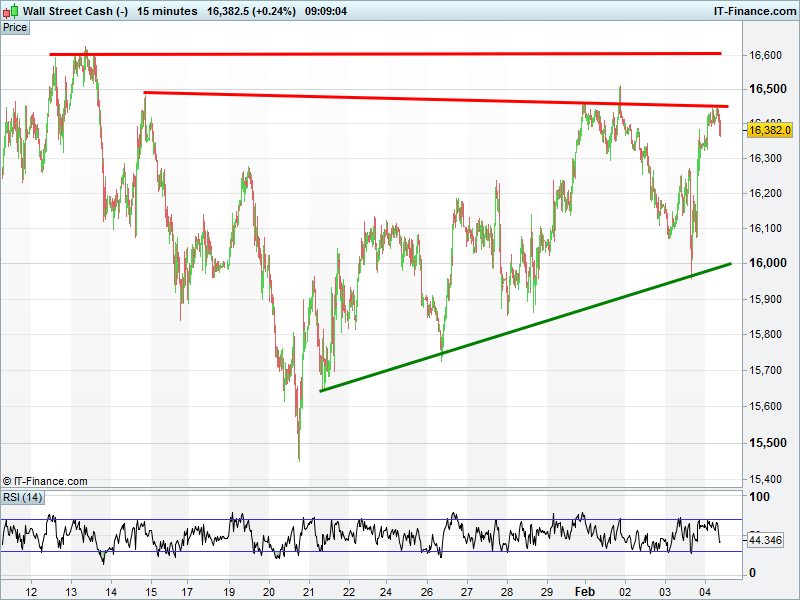Click the 16,500 price axis label
This screenshot has height=600, width=800.
[x=768, y=89]
